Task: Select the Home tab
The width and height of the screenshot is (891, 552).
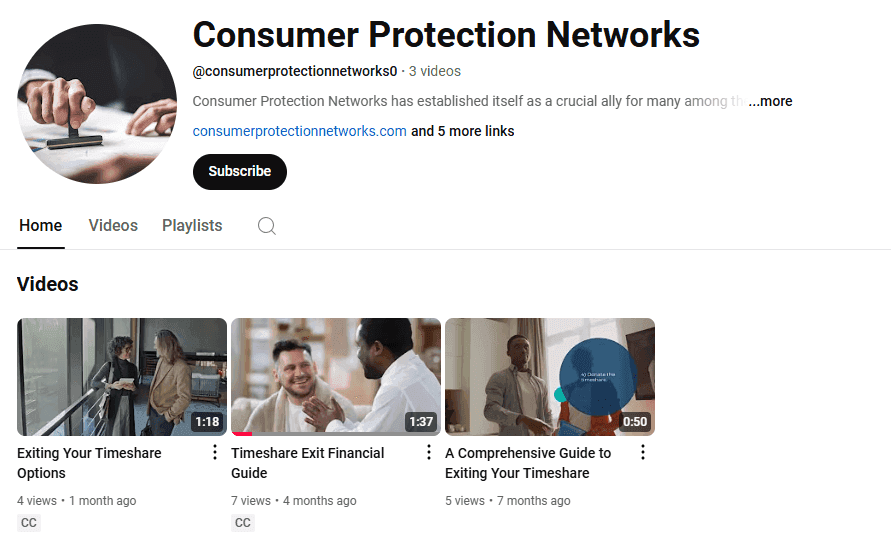Action: point(40,226)
